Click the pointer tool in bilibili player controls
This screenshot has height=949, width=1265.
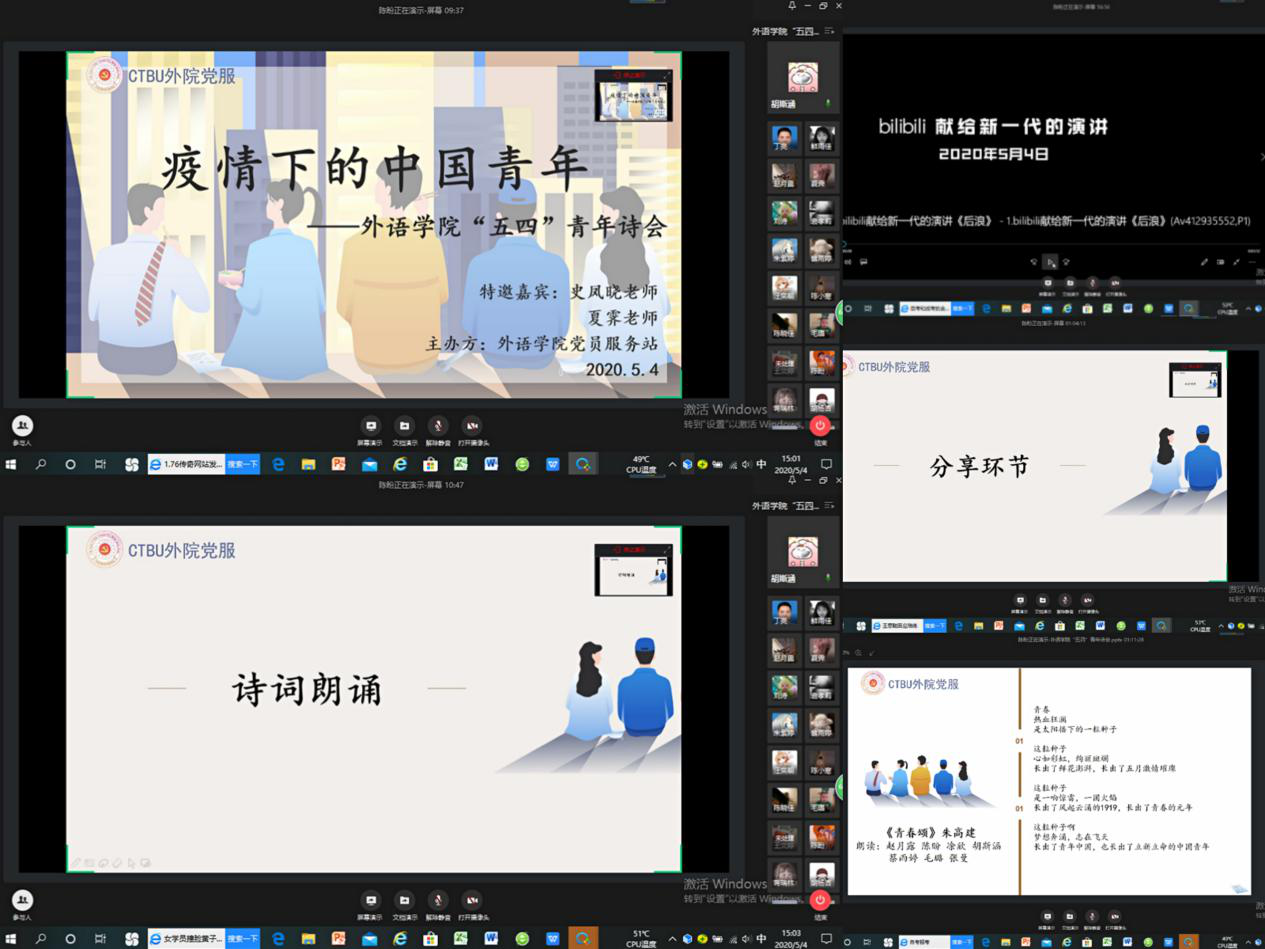(1049, 262)
